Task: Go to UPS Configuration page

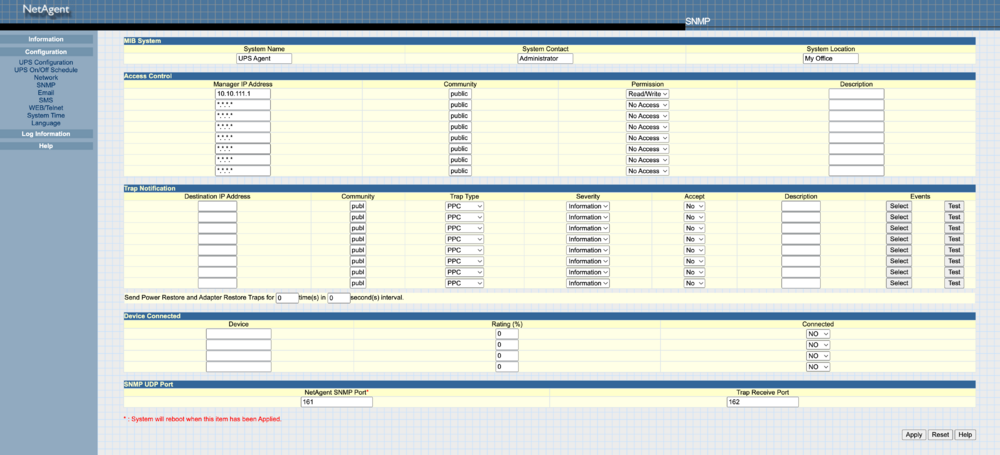Action: coord(46,63)
